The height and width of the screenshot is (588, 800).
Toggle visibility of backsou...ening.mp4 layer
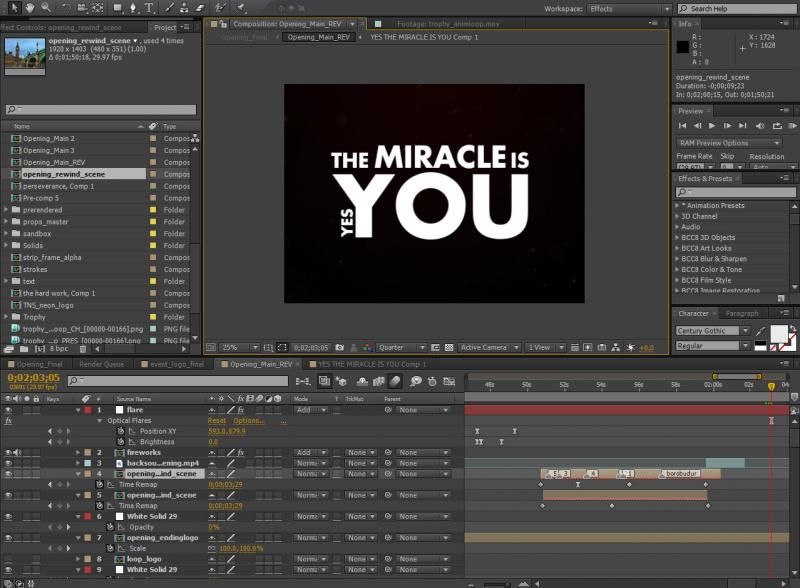click(x=8, y=463)
